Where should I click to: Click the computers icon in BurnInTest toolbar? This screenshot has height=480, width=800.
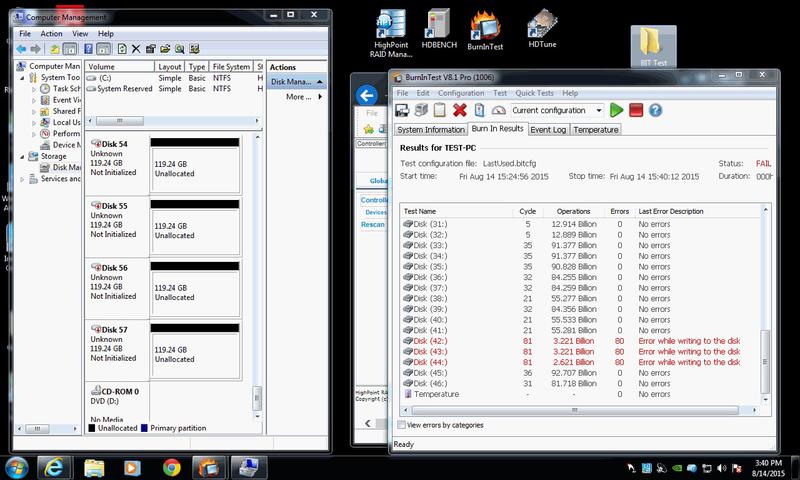point(421,110)
